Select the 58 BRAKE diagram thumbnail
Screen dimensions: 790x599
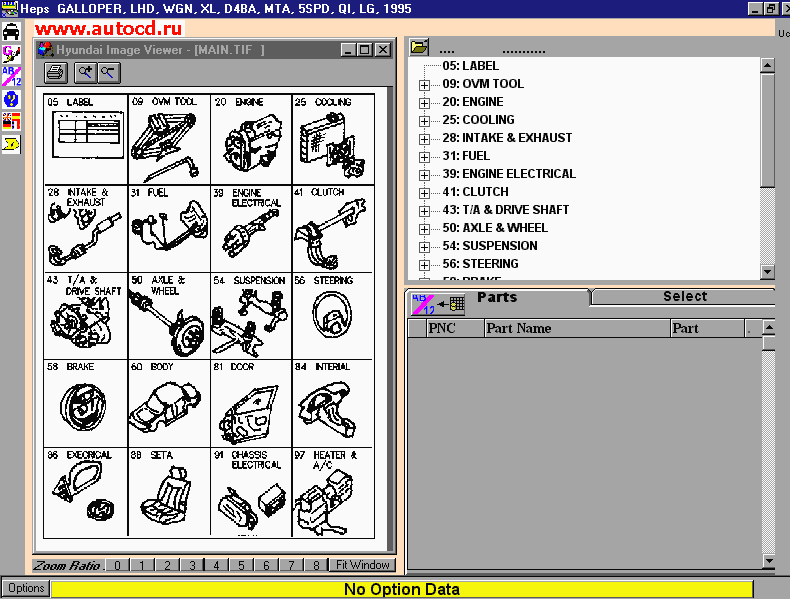86,403
